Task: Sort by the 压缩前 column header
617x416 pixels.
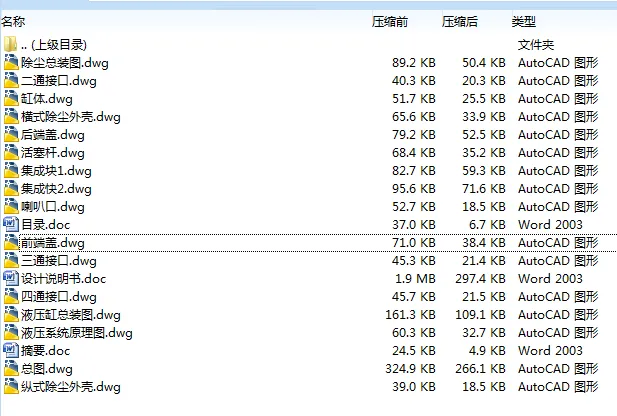Action: coord(390,21)
